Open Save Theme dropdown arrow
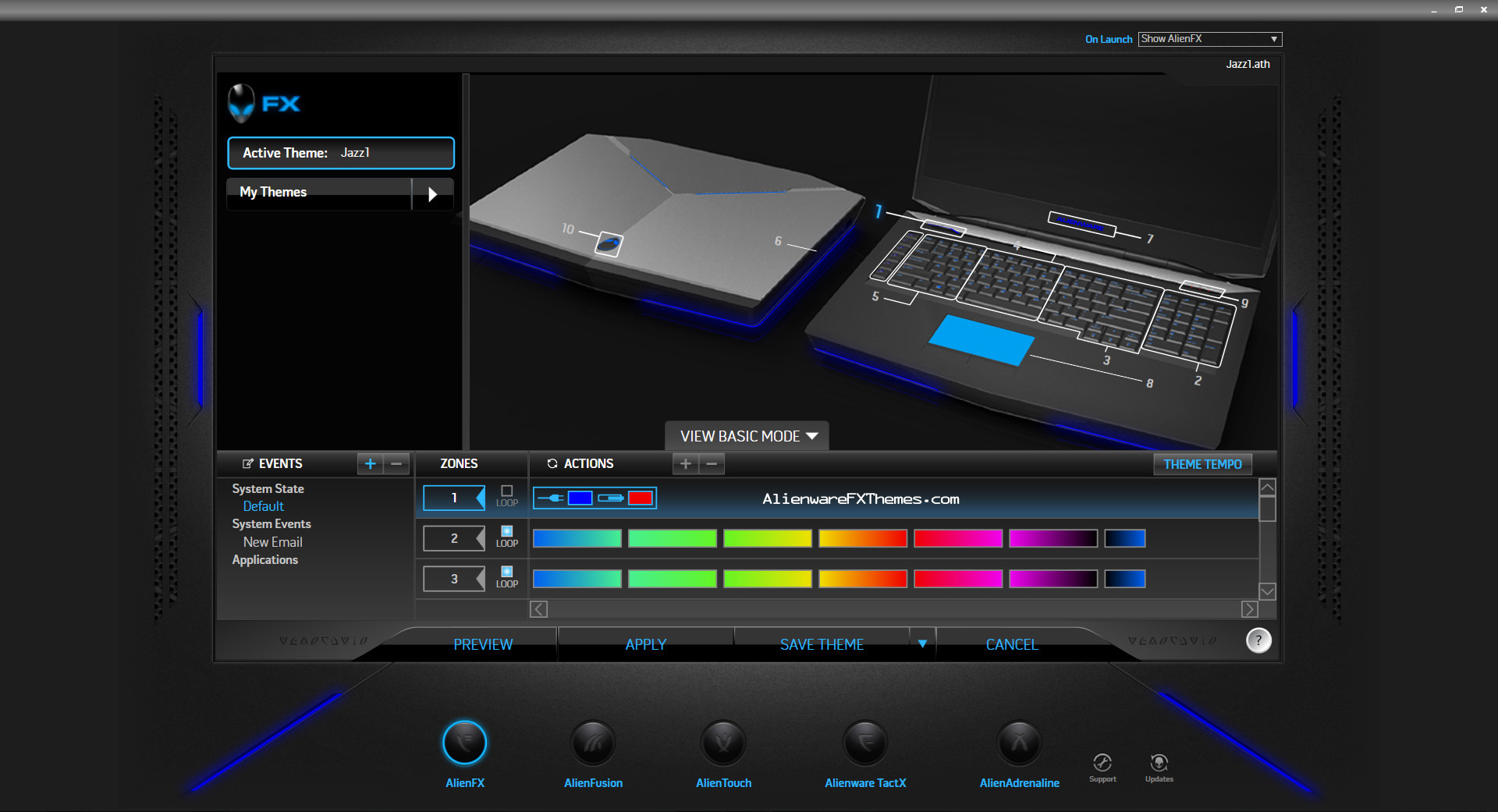The height and width of the screenshot is (812, 1498). [x=922, y=644]
